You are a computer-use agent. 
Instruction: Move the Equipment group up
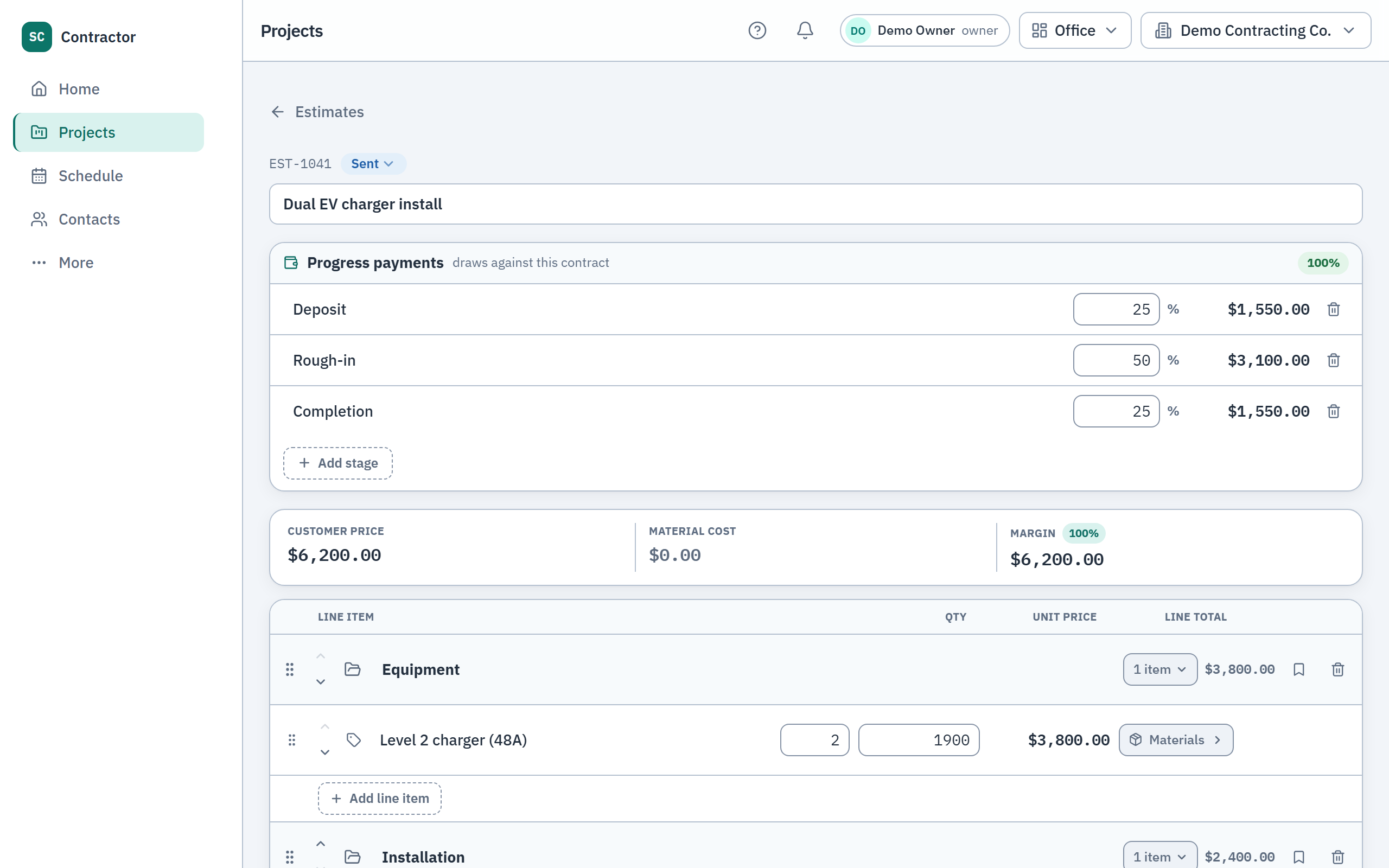tap(321, 656)
